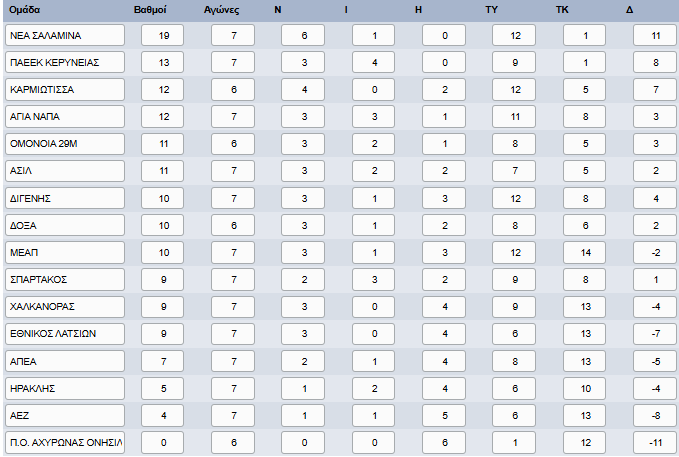The height and width of the screenshot is (457, 679).
Task: Select the ΠΑΕΕΚ ΚΕΡΥΝΕΙΑΣ team name cell
Action: coord(65,62)
